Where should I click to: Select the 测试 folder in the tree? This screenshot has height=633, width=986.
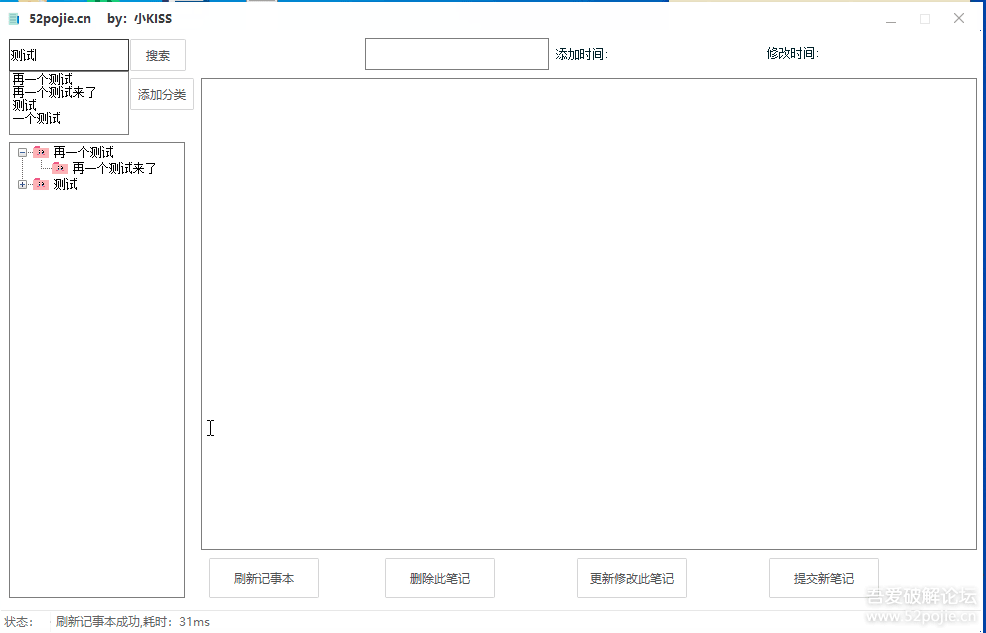click(65, 184)
